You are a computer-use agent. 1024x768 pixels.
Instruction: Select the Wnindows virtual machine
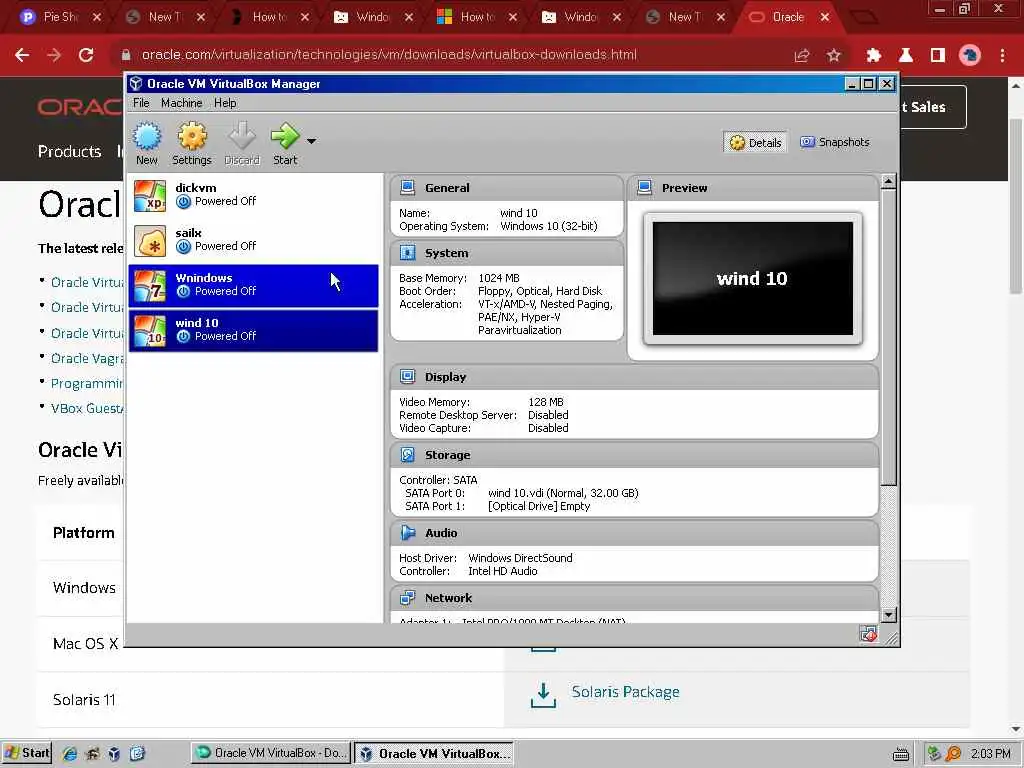[x=253, y=285]
